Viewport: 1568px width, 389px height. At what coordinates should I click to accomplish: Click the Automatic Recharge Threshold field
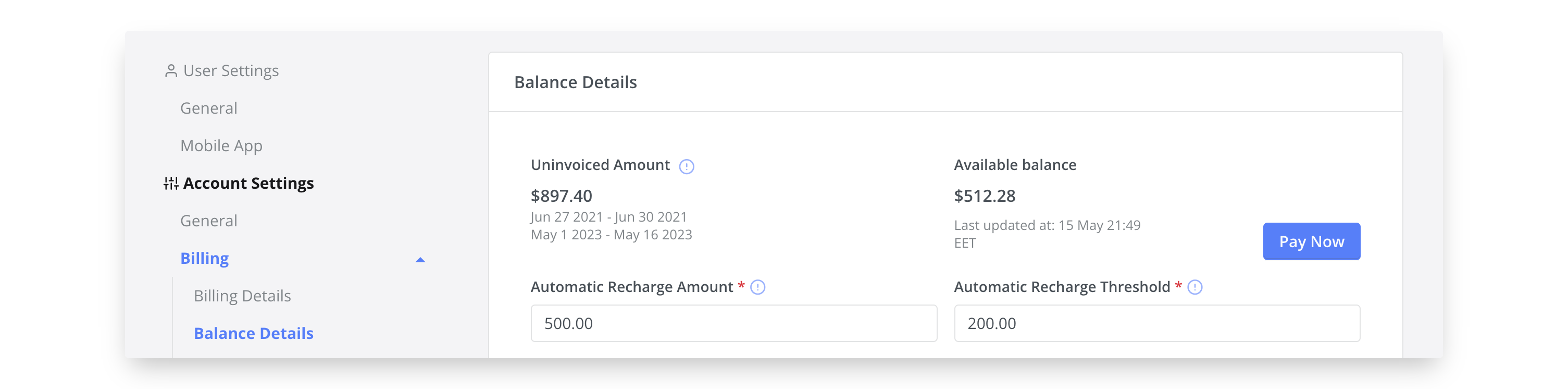[1156, 324]
